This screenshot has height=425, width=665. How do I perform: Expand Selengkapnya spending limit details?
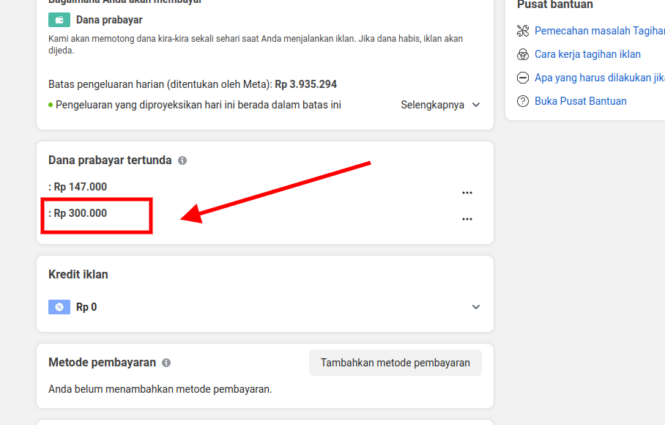tap(440, 105)
